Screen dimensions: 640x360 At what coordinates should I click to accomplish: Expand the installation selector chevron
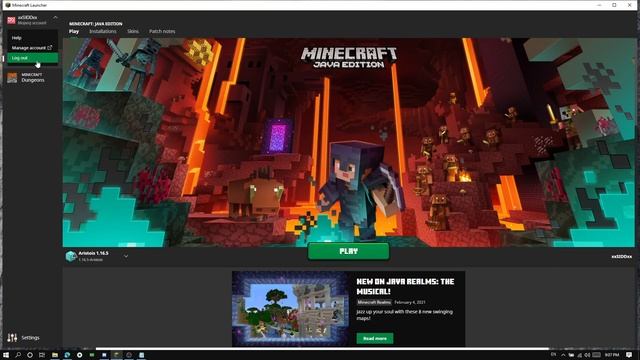coord(126,256)
